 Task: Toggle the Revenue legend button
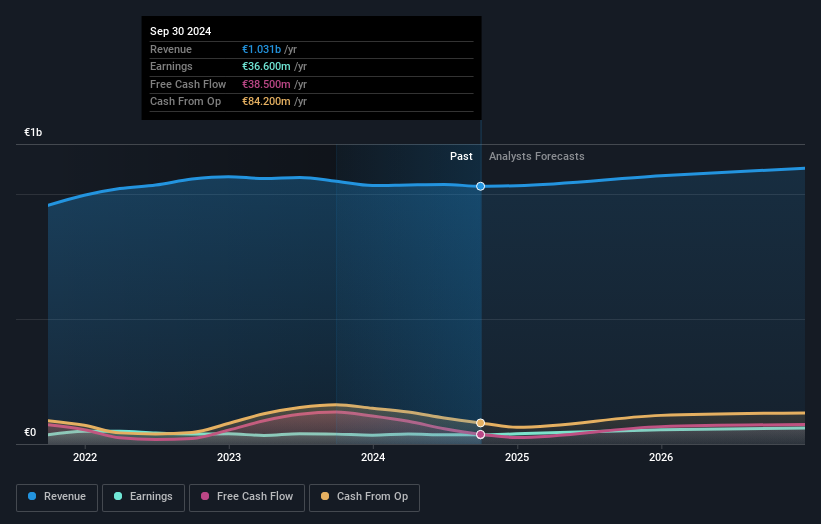57,497
